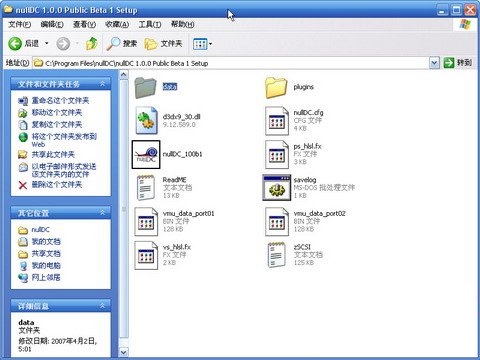Screen dimensions: 480x360
Task: Open the Search magnifier toolbar button
Action: click(122, 44)
